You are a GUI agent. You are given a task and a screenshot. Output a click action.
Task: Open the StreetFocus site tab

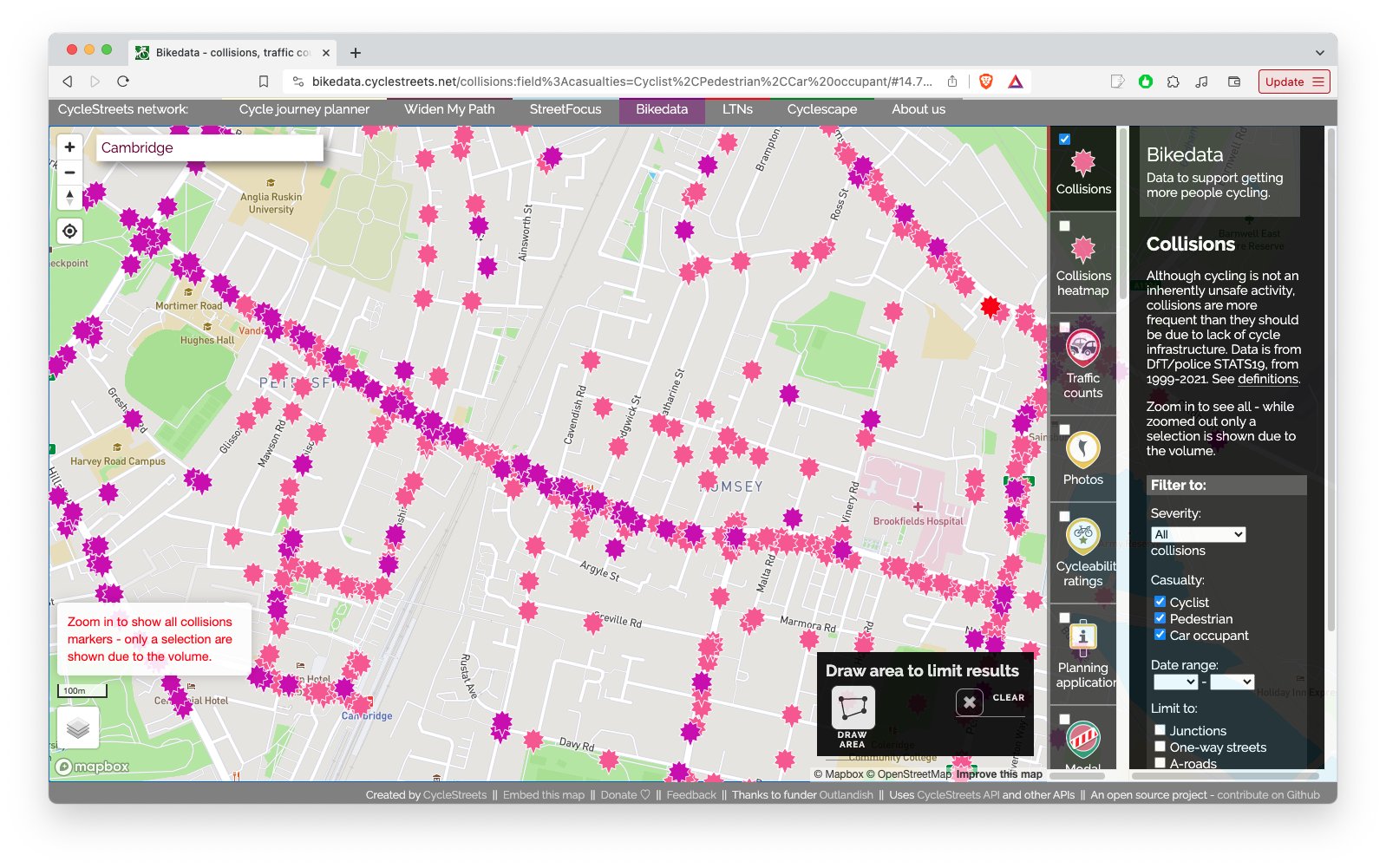tap(566, 109)
